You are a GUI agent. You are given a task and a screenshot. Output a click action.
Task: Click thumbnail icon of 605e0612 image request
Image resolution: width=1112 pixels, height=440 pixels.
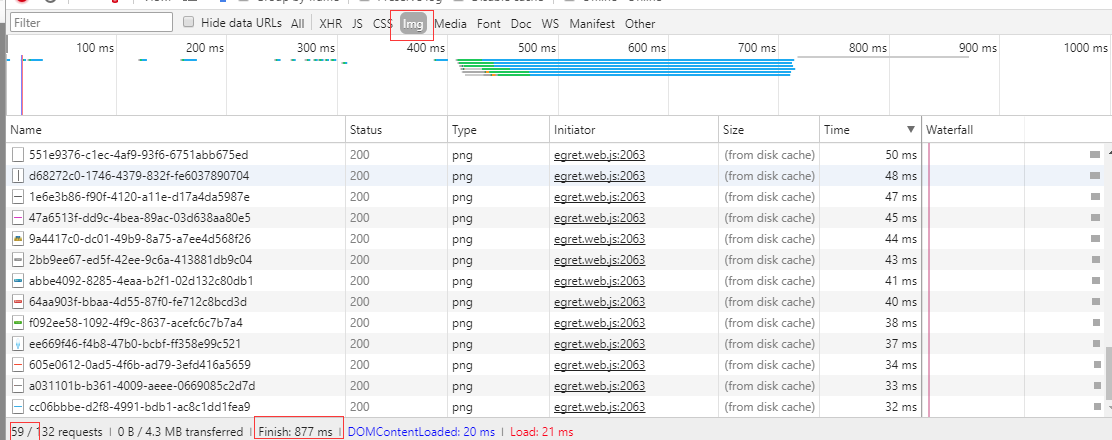click(17, 365)
